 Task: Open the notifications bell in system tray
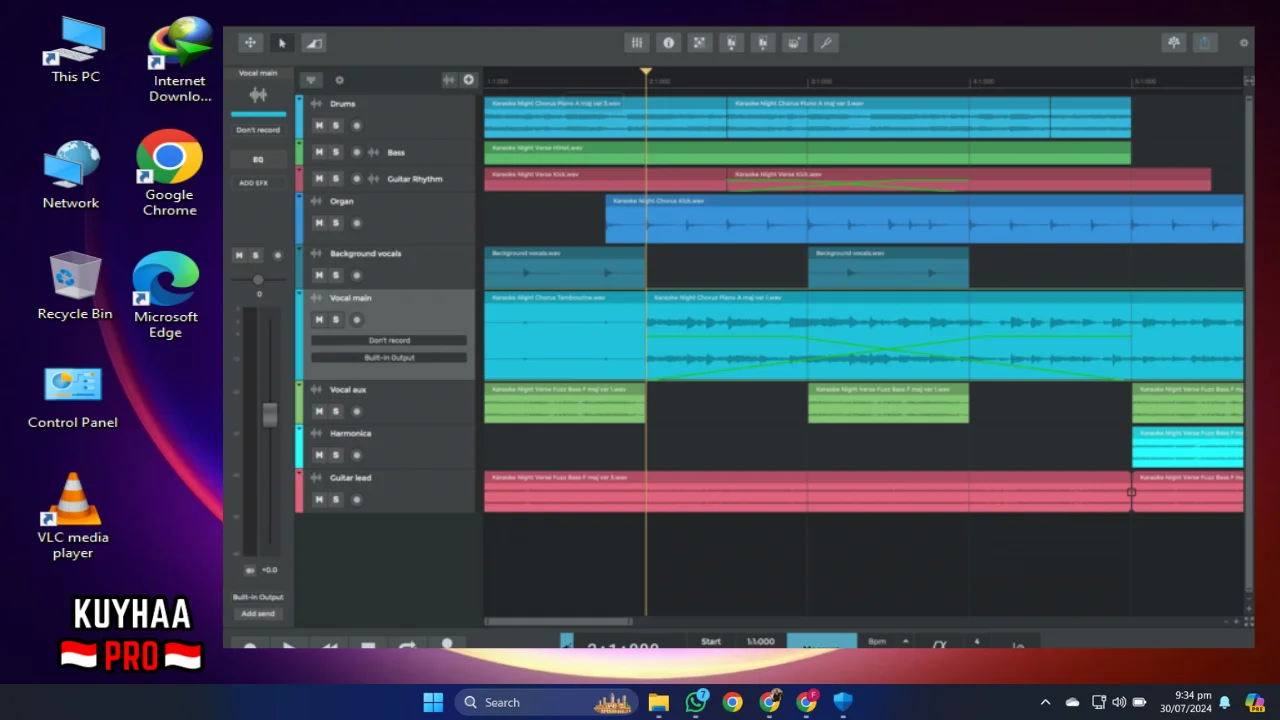[x=1224, y=702]
